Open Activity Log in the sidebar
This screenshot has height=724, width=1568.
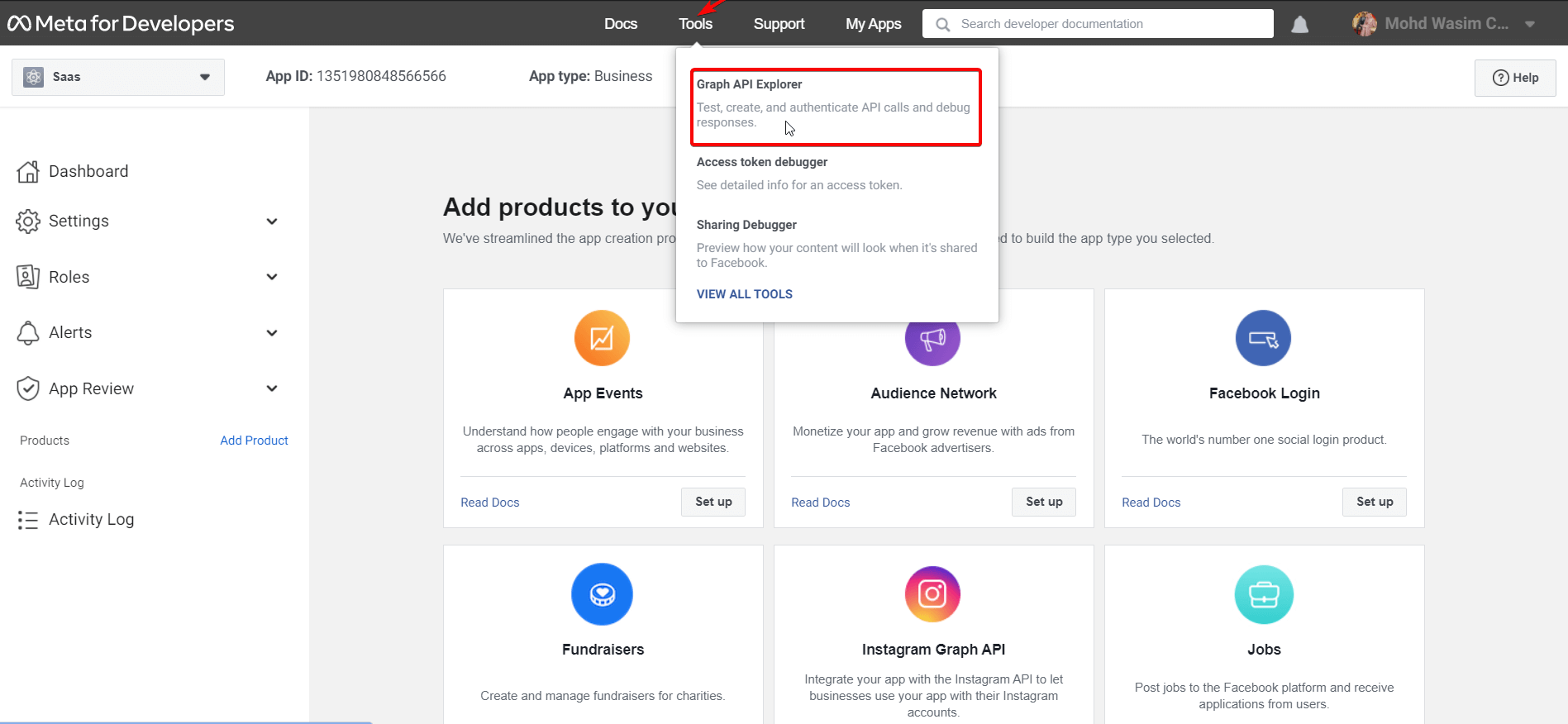coord(91,519)
